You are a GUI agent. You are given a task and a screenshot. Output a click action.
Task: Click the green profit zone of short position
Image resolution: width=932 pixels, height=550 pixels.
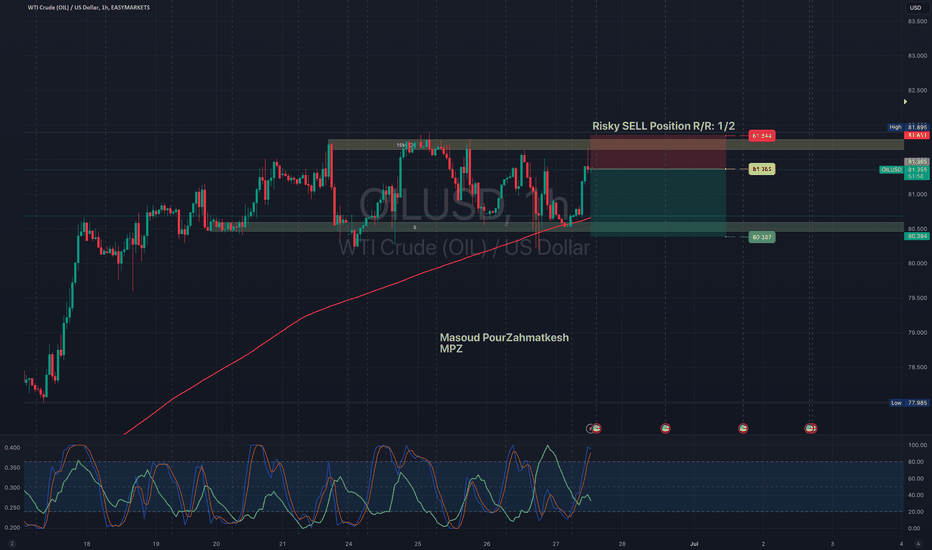[x=658, y=203]
